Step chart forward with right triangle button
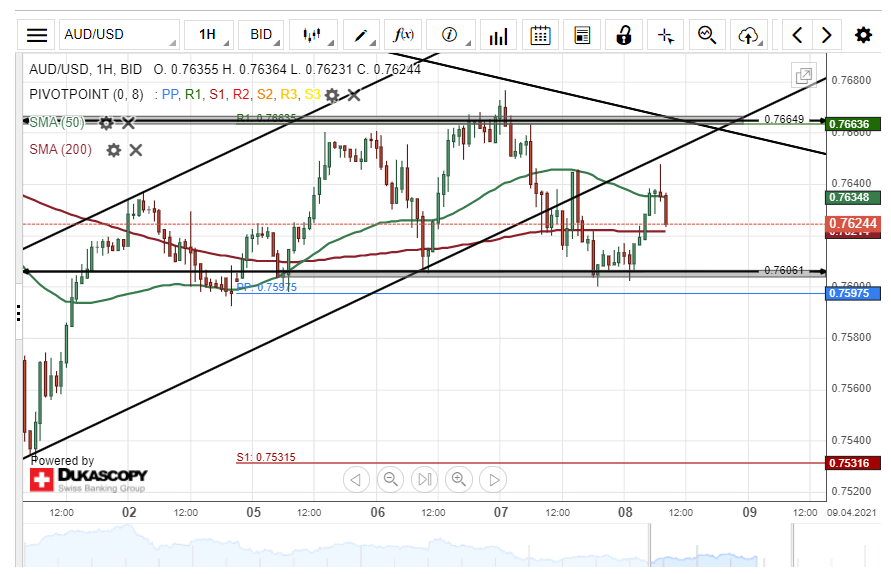The height and width of the screenshot is (574, 891). 493,480
